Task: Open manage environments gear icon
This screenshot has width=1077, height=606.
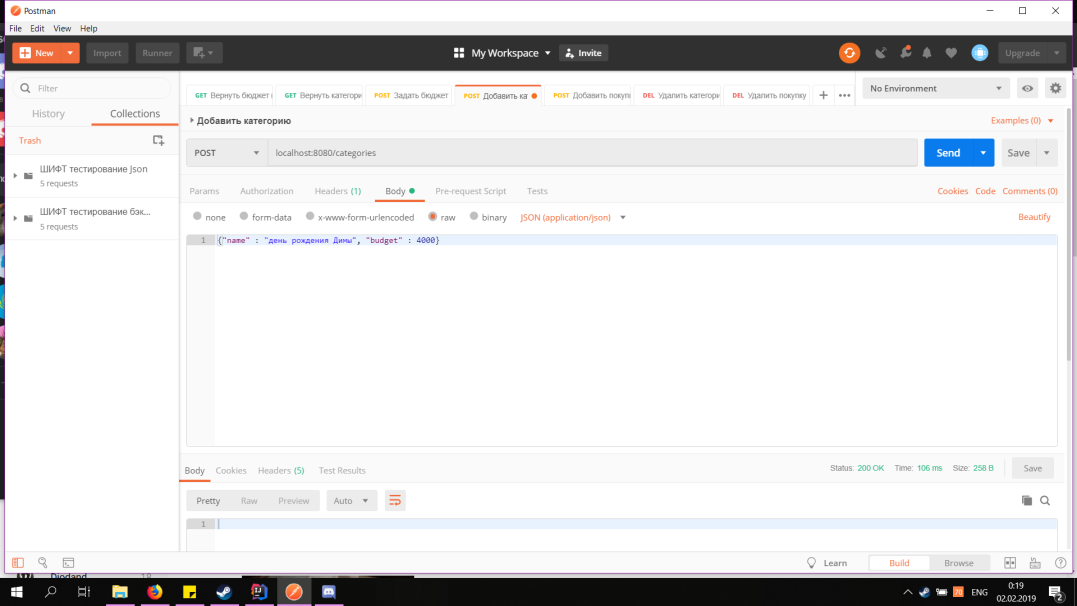Action: coord(1056,88)
